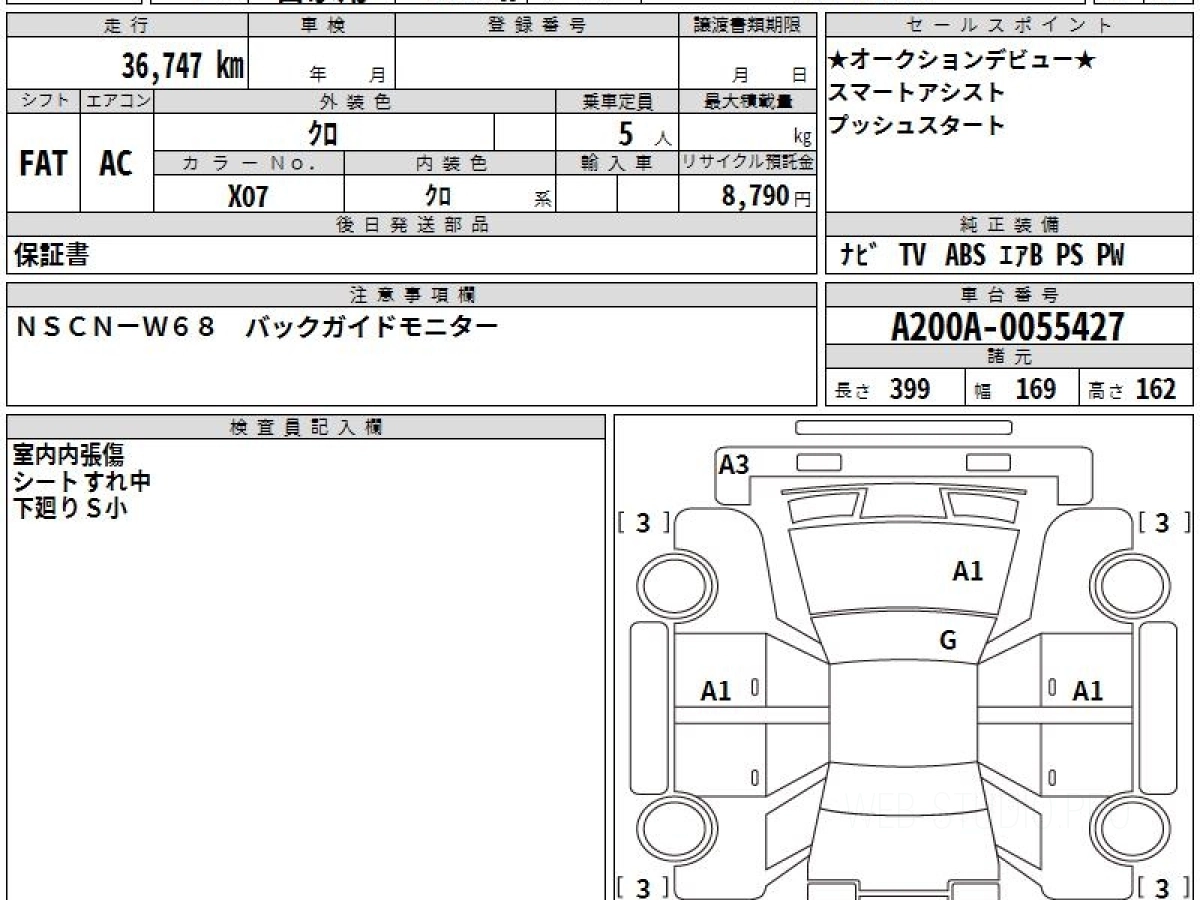The image size is (1200, 900).
Task: Select the PS equipment item
Action: click(x=1070, y=256)
